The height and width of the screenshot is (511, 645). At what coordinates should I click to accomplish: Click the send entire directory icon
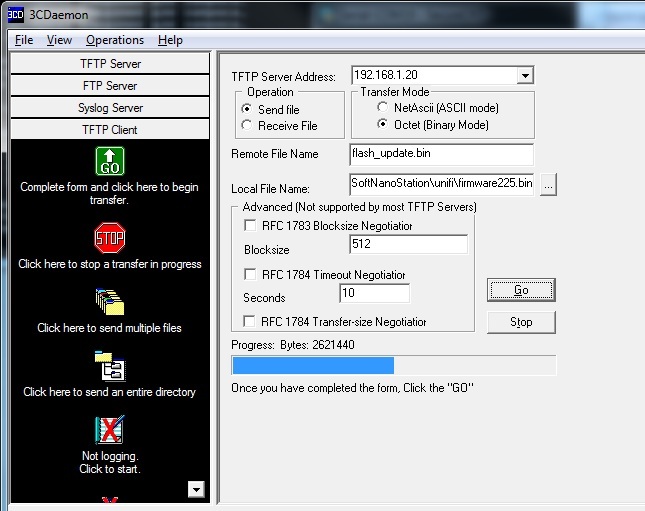click(110, 366)
